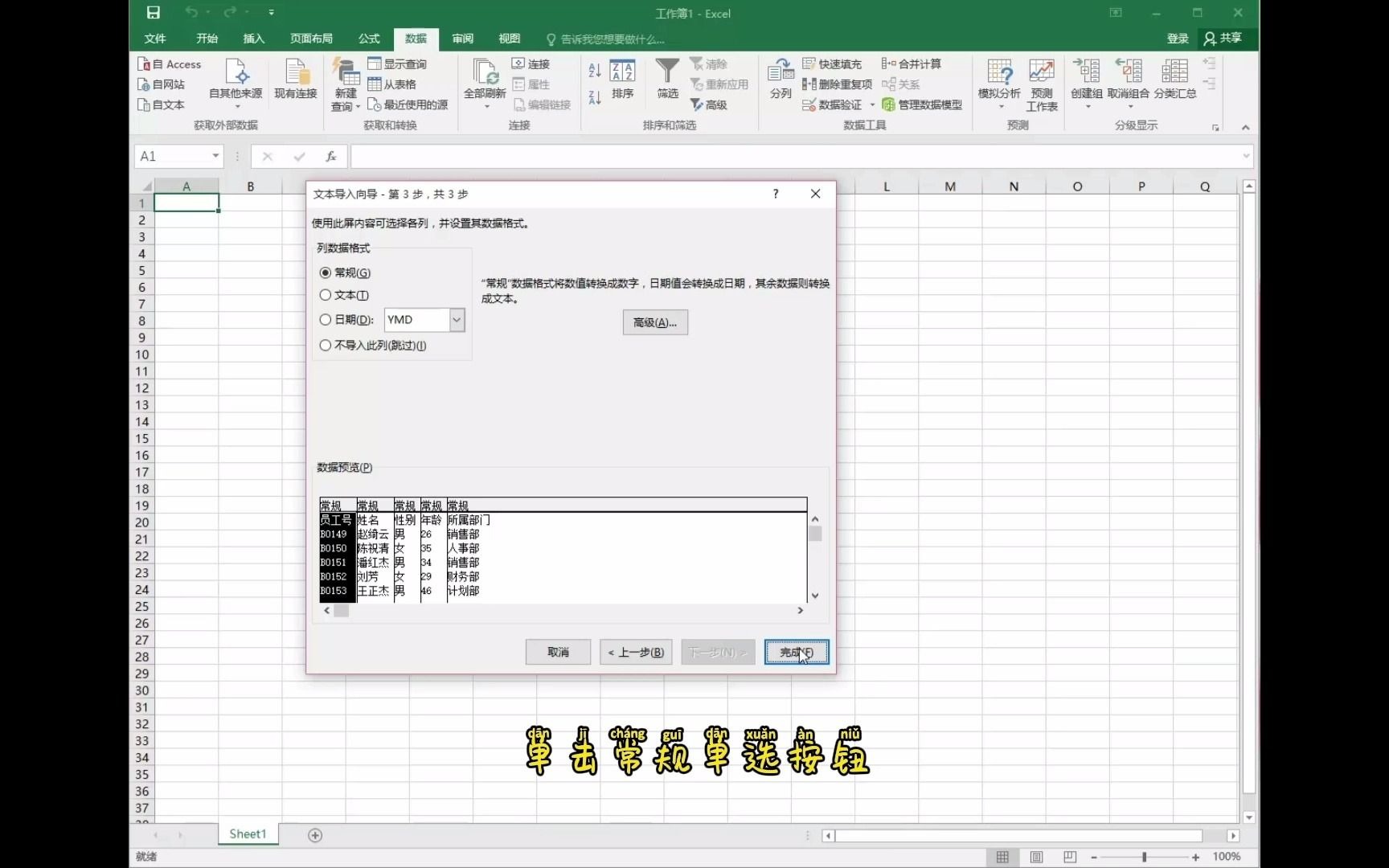Open the Sort (排序) dialog
1389x868 pixels.
(623, 79)
